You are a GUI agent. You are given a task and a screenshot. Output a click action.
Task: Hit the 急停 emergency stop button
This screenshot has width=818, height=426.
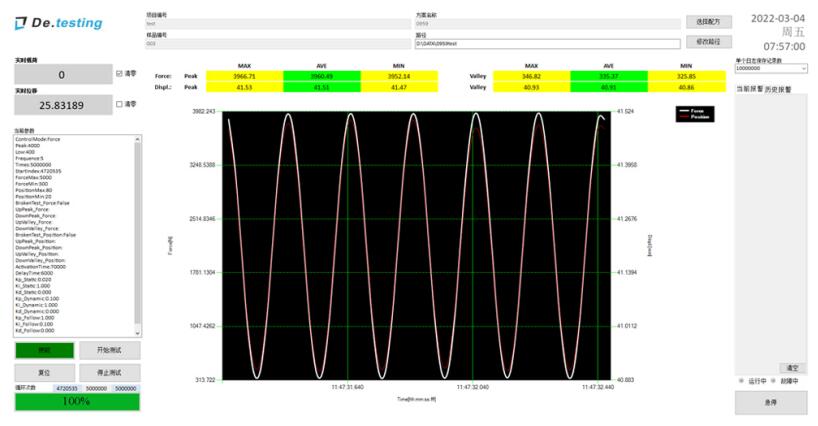pyautogui.click(x=770, y=403)
